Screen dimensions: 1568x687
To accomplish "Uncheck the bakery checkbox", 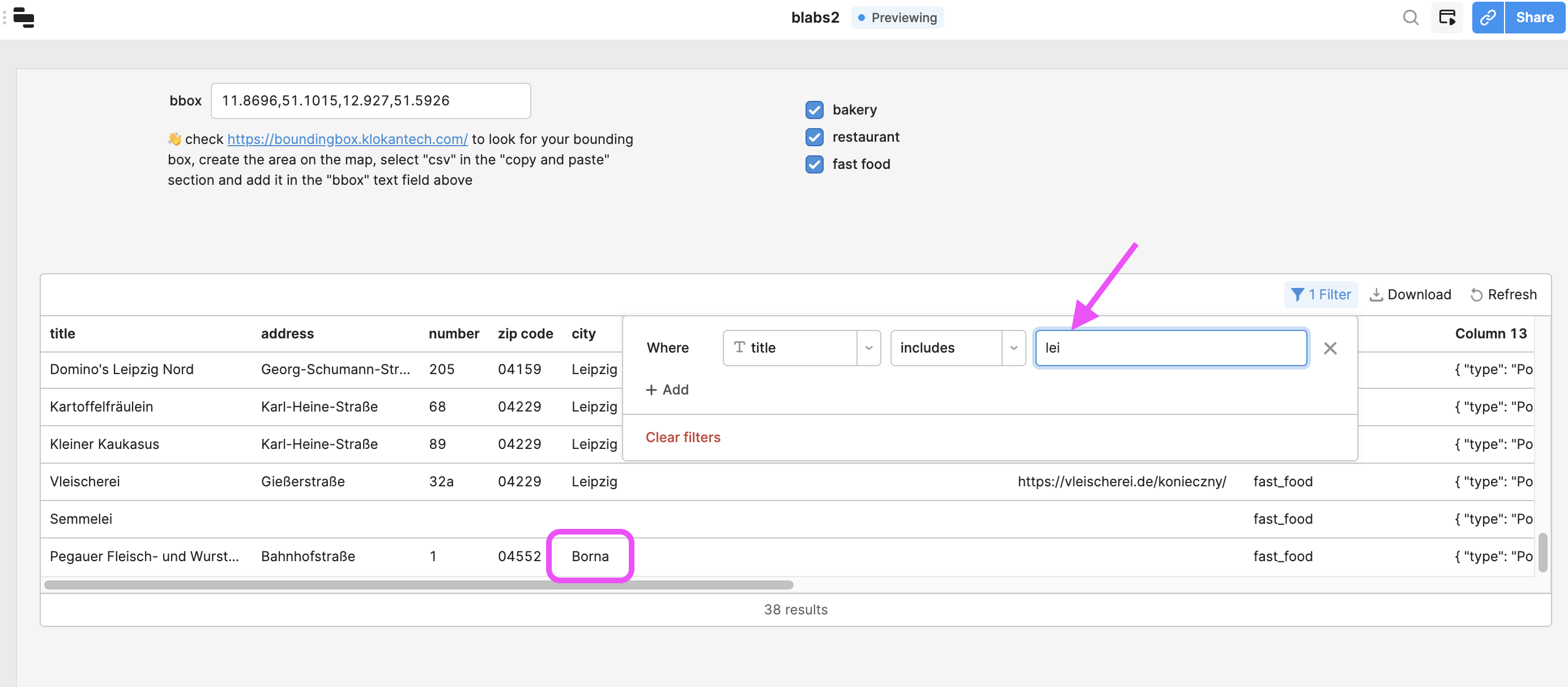I will 815,109.
